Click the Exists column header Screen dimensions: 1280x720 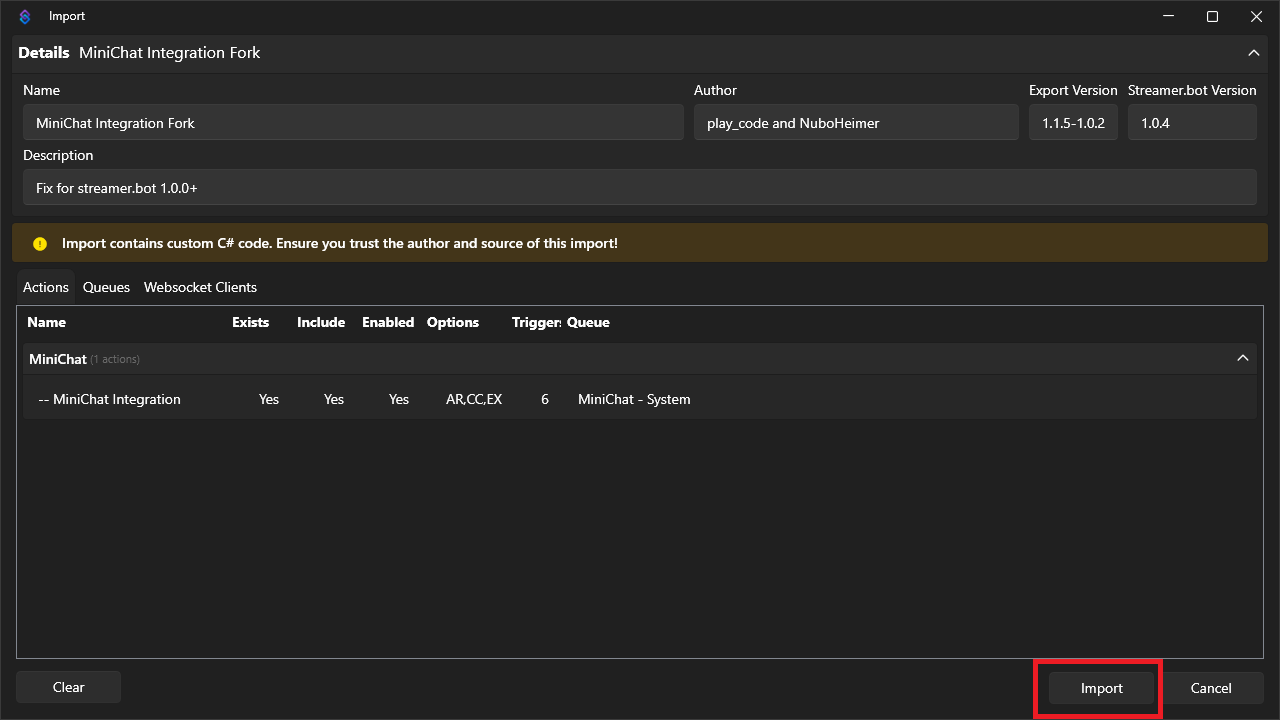250,322
